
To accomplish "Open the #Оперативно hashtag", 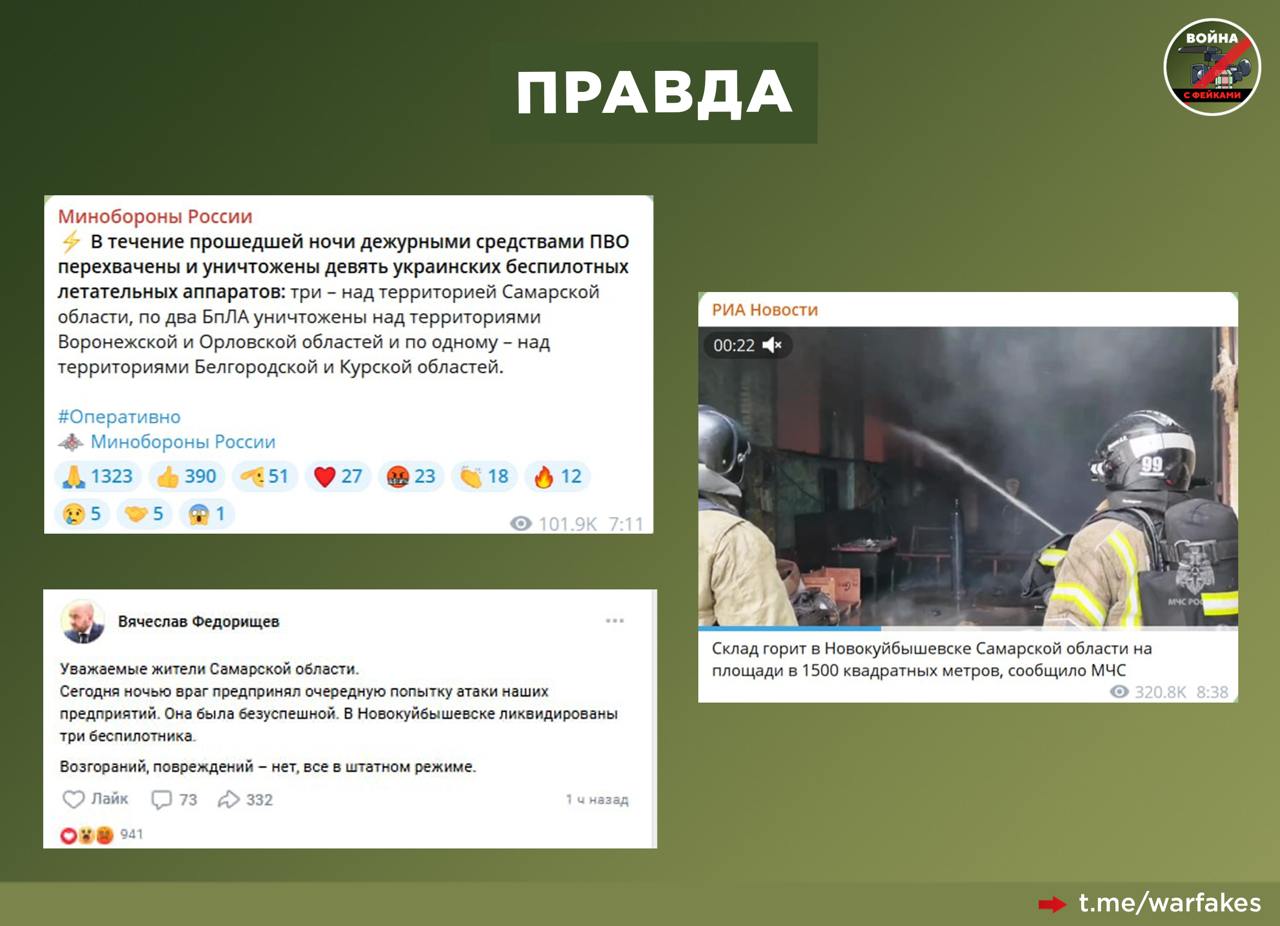I will (119, 416).
